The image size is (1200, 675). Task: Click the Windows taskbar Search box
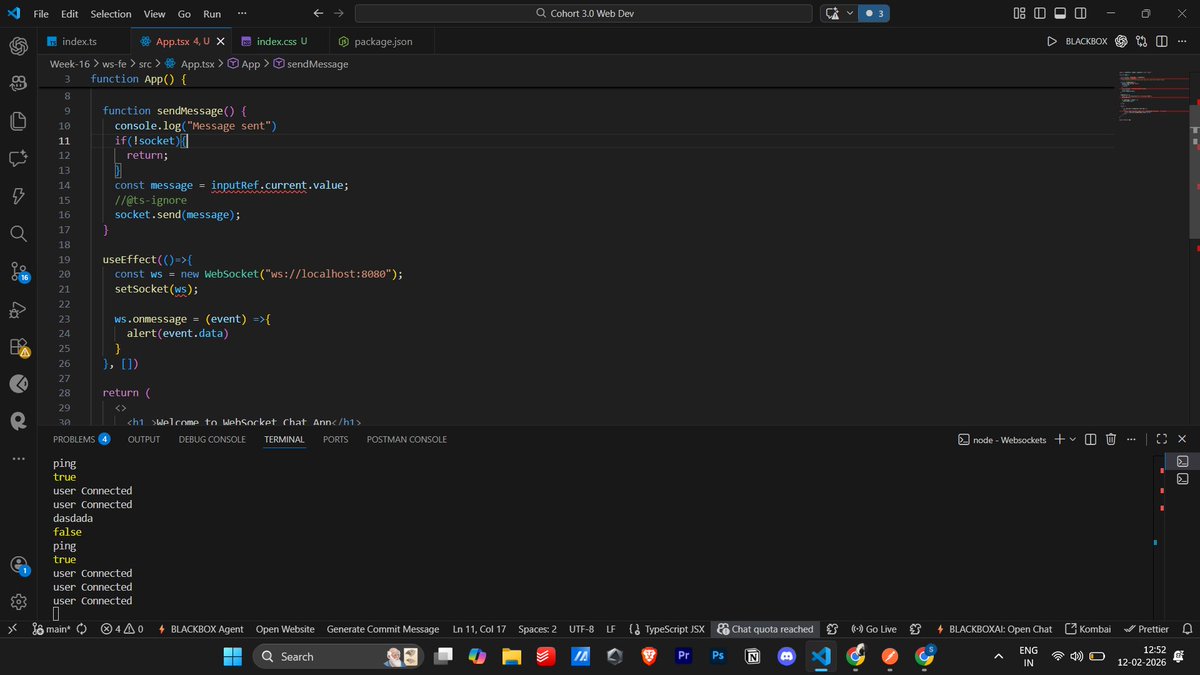[x=340, y=656]
